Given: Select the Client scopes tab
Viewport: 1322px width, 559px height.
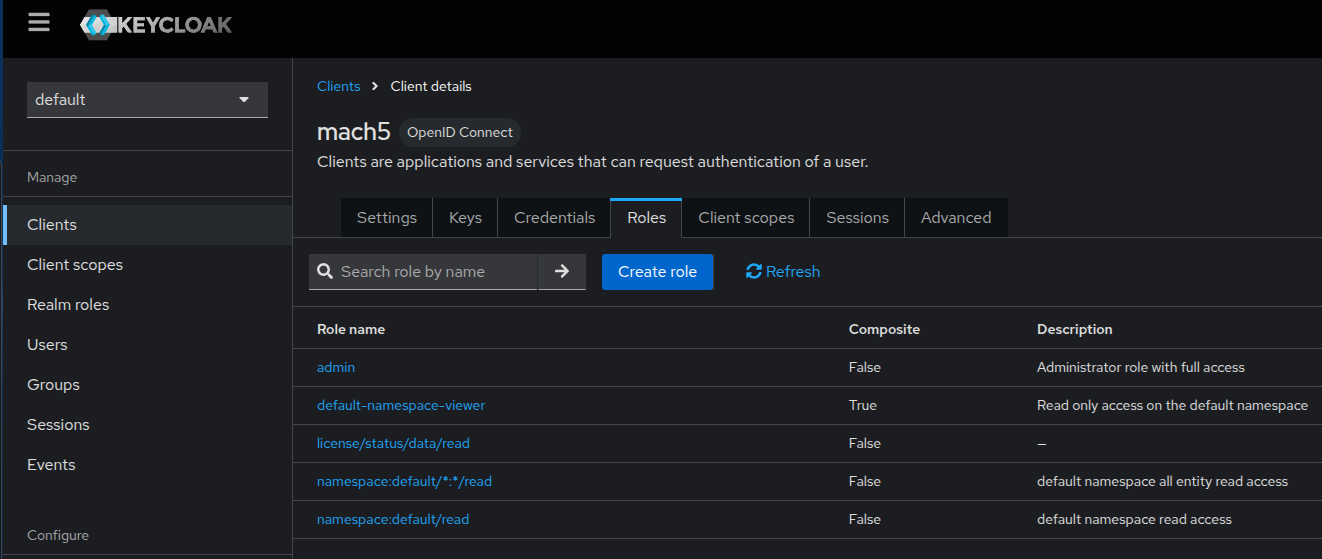Looking at the screenshot, I should click(746, 218).
